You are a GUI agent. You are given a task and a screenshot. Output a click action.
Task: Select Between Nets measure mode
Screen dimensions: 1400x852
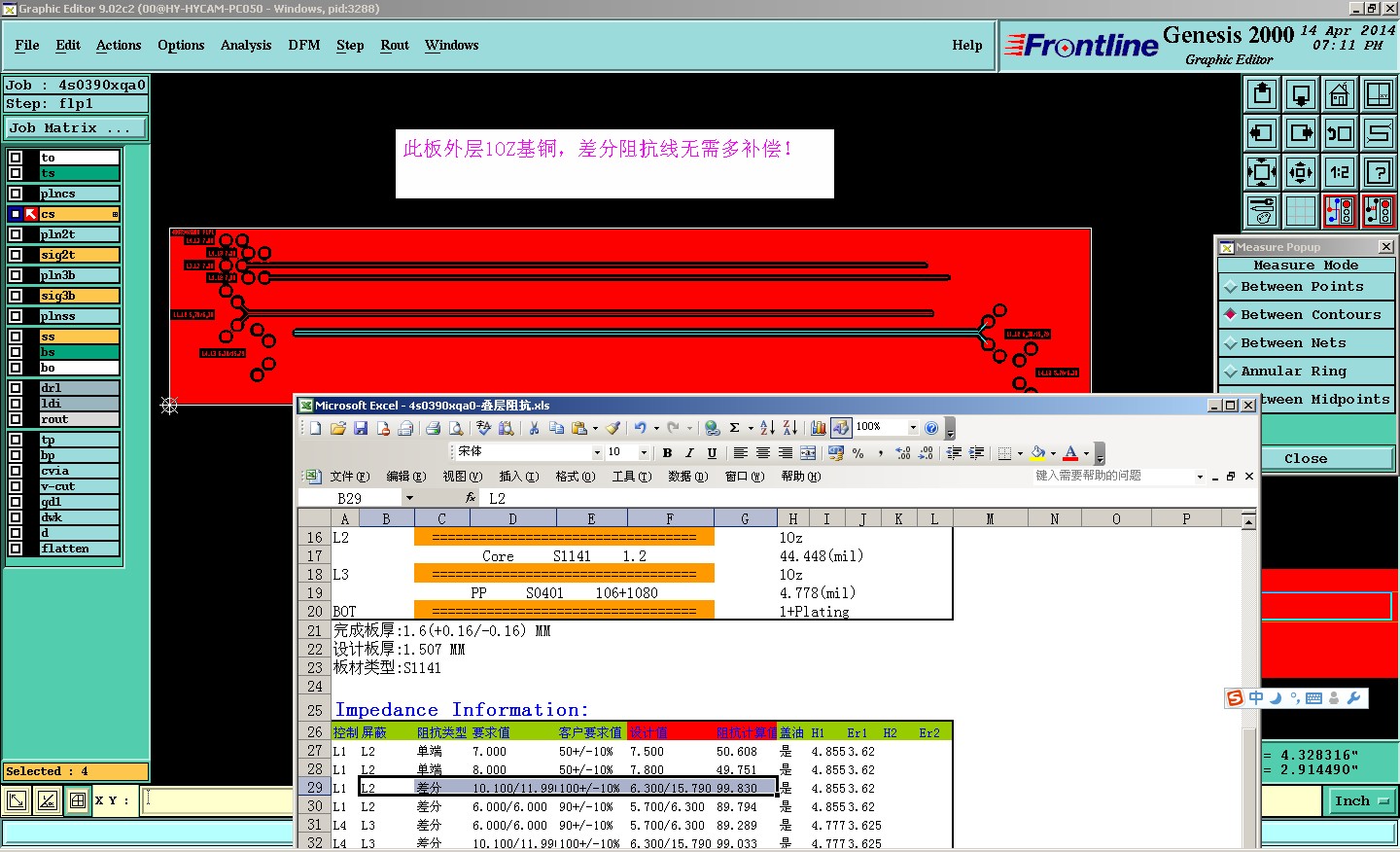[x=1307, y=343]
